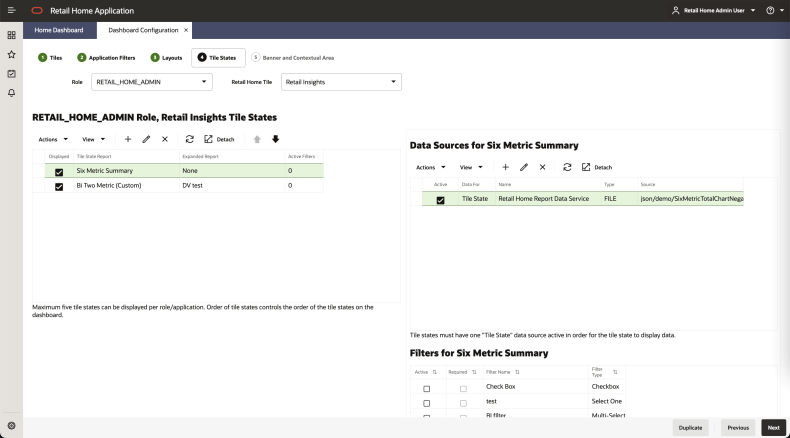Open the Retail Home Tile dropdown
The height and width of the screenshot is (438, 790).
click(x=341, y=82)
